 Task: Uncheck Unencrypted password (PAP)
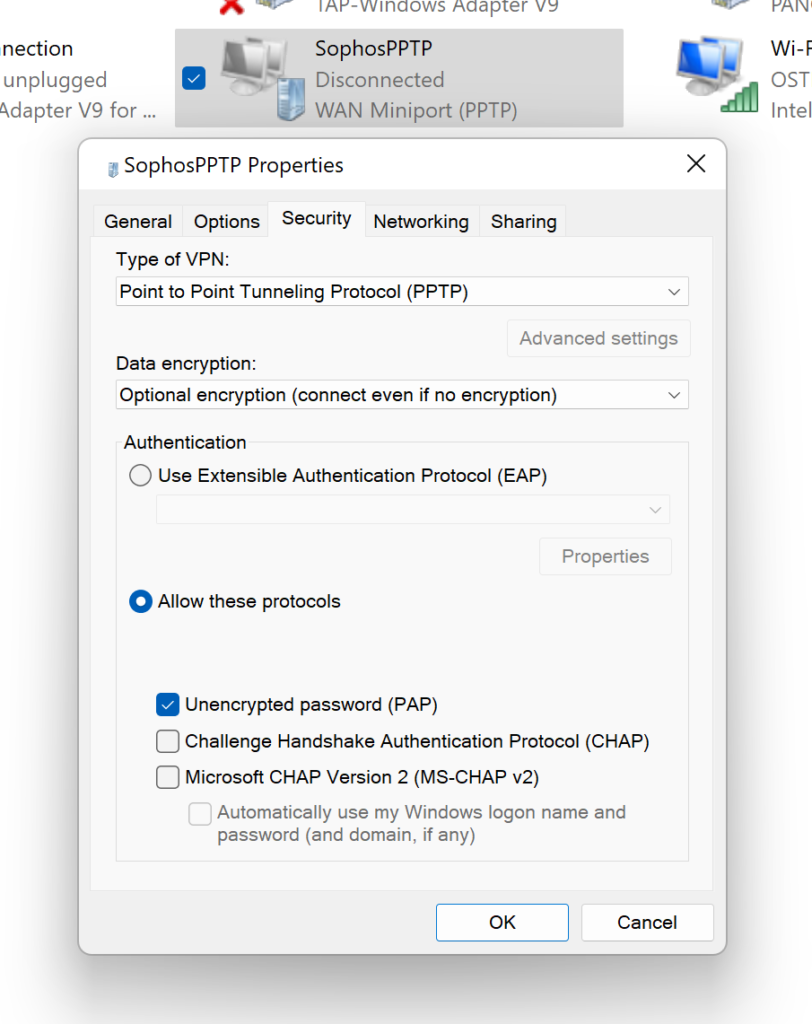click(168, 705)
